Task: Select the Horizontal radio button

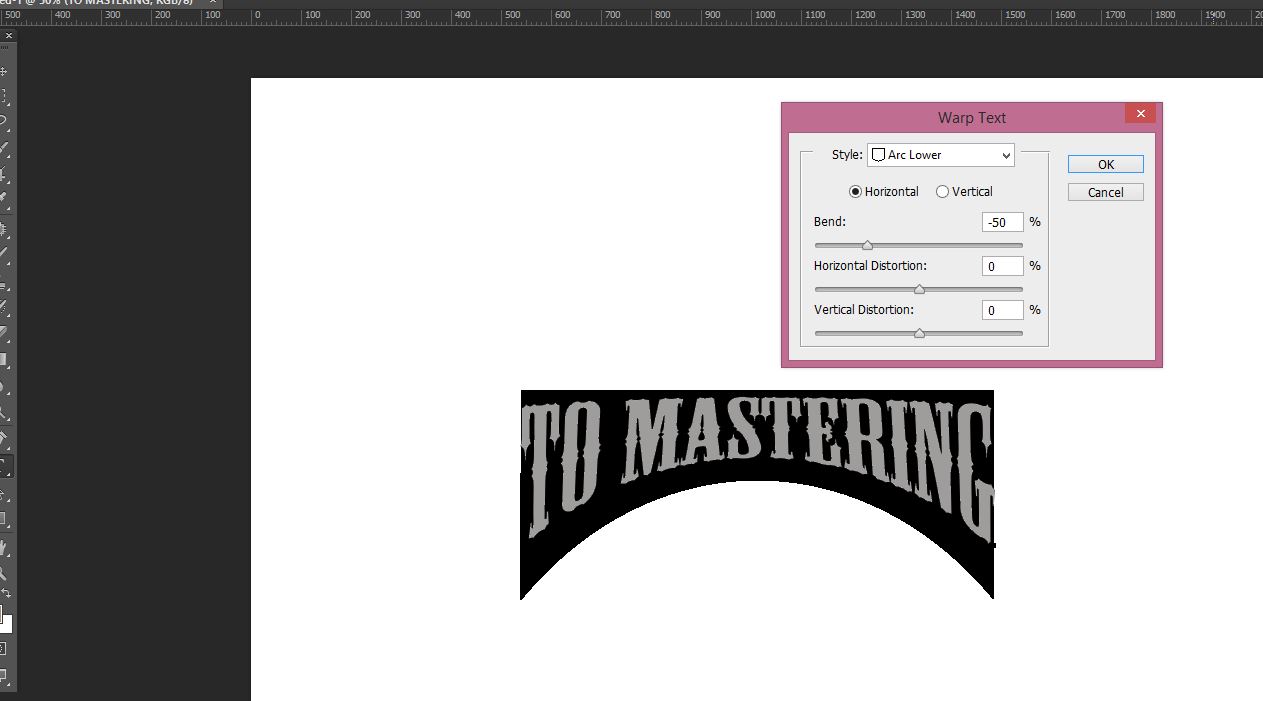Action: tap(856, 192)
